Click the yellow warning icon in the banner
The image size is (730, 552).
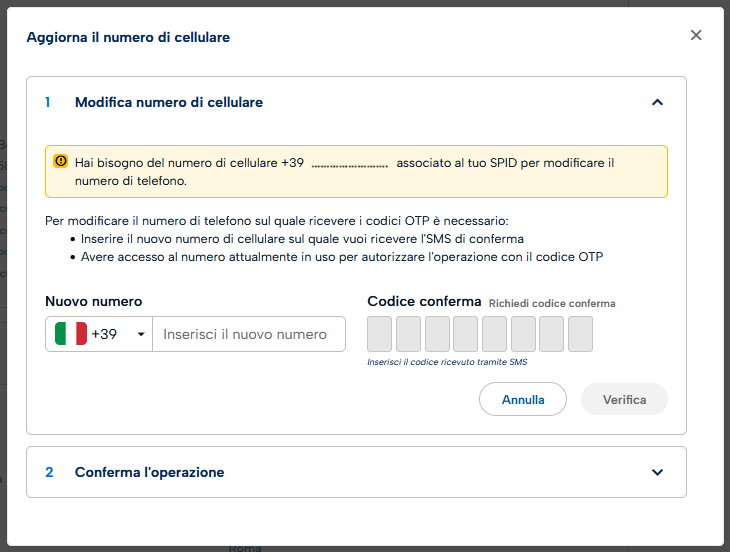click(61, 161)
